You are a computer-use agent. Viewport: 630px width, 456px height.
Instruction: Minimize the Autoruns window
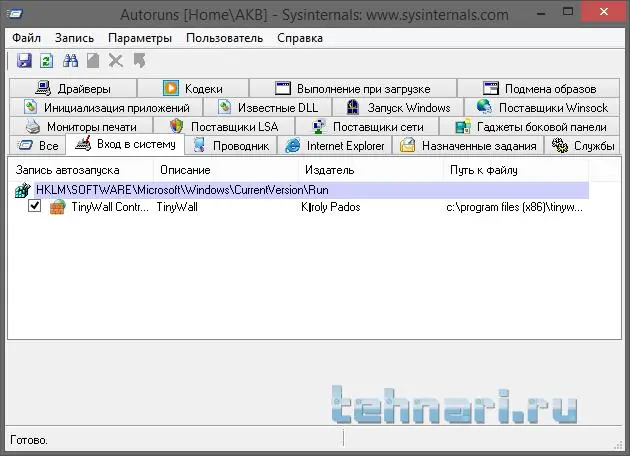pyautogui.click(x=541, y=13)
